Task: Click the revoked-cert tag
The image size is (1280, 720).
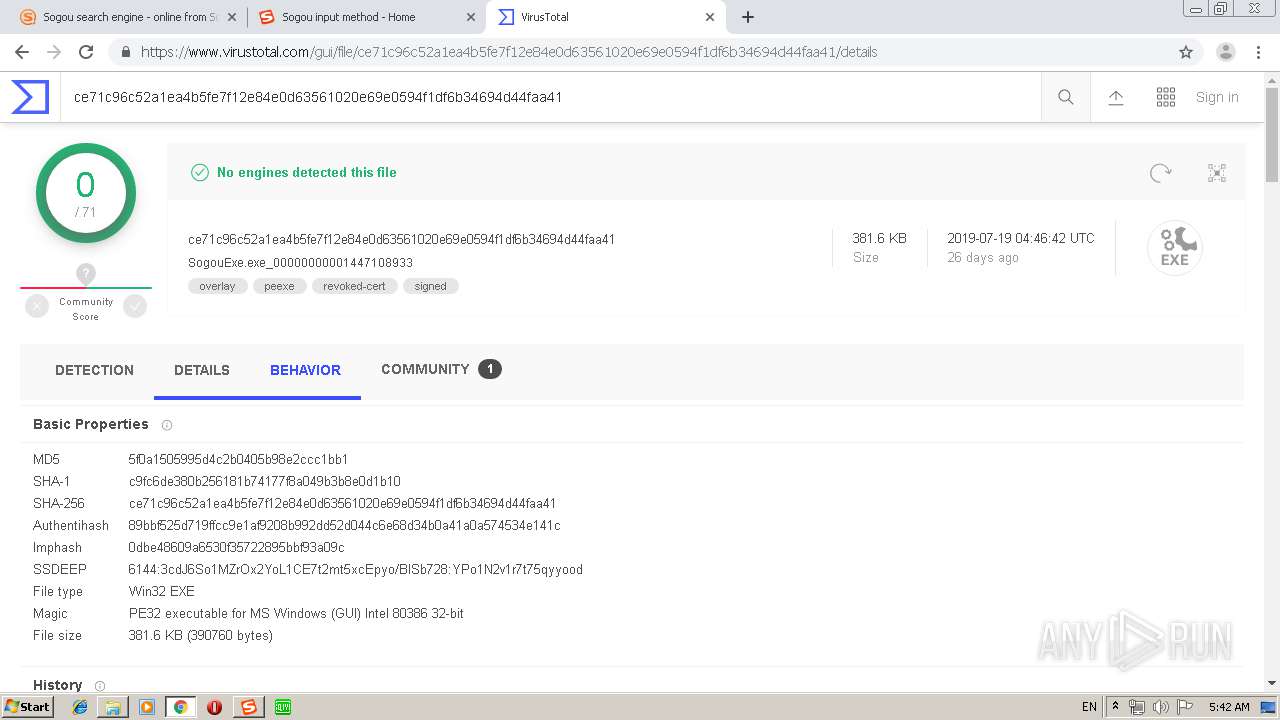Action: (x=354, y=286)
